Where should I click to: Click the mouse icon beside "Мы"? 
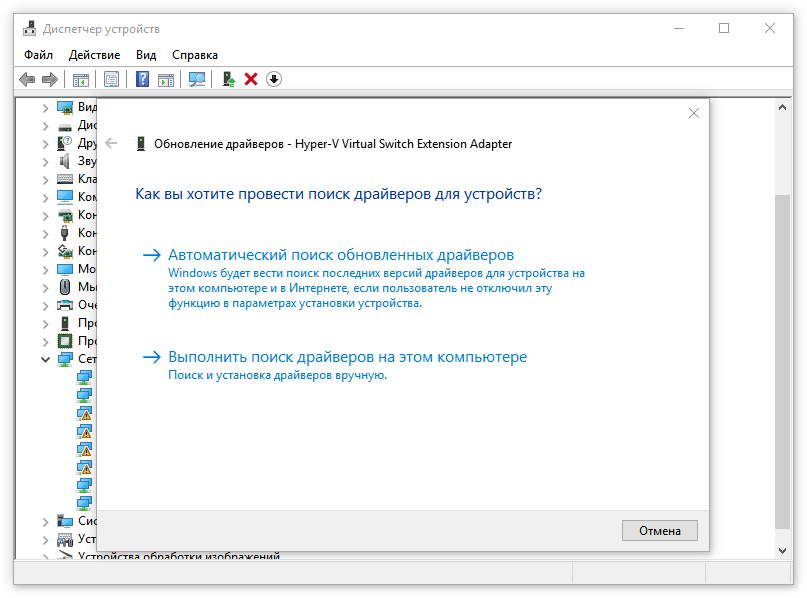[65, 287]
